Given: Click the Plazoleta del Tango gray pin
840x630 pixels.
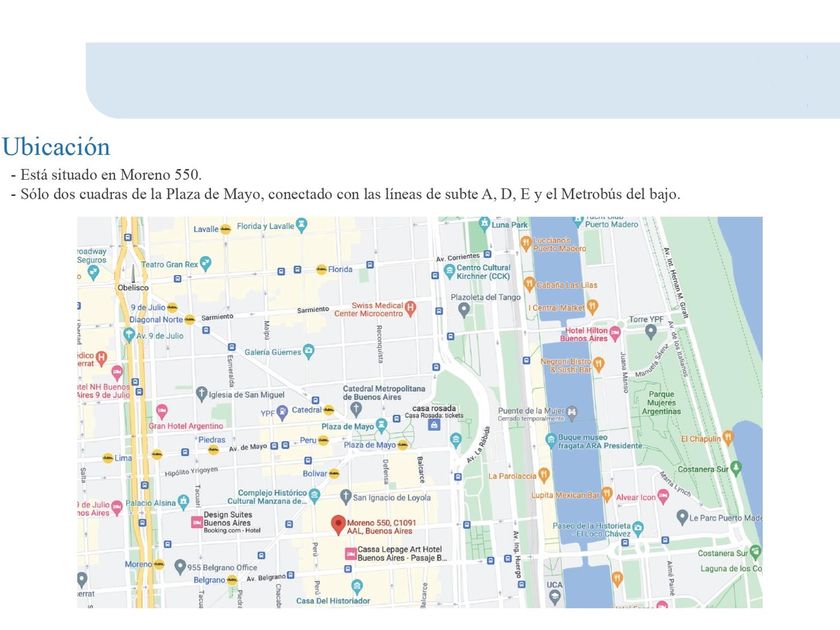Looking at the screenshot, I should 464,310.
